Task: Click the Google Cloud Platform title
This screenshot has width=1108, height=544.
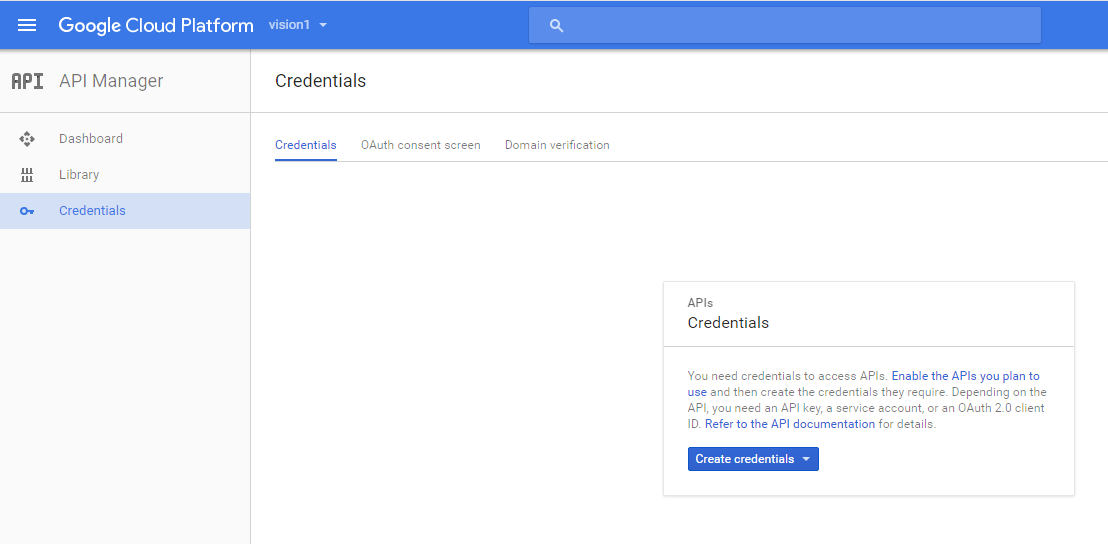Action: 155,25
